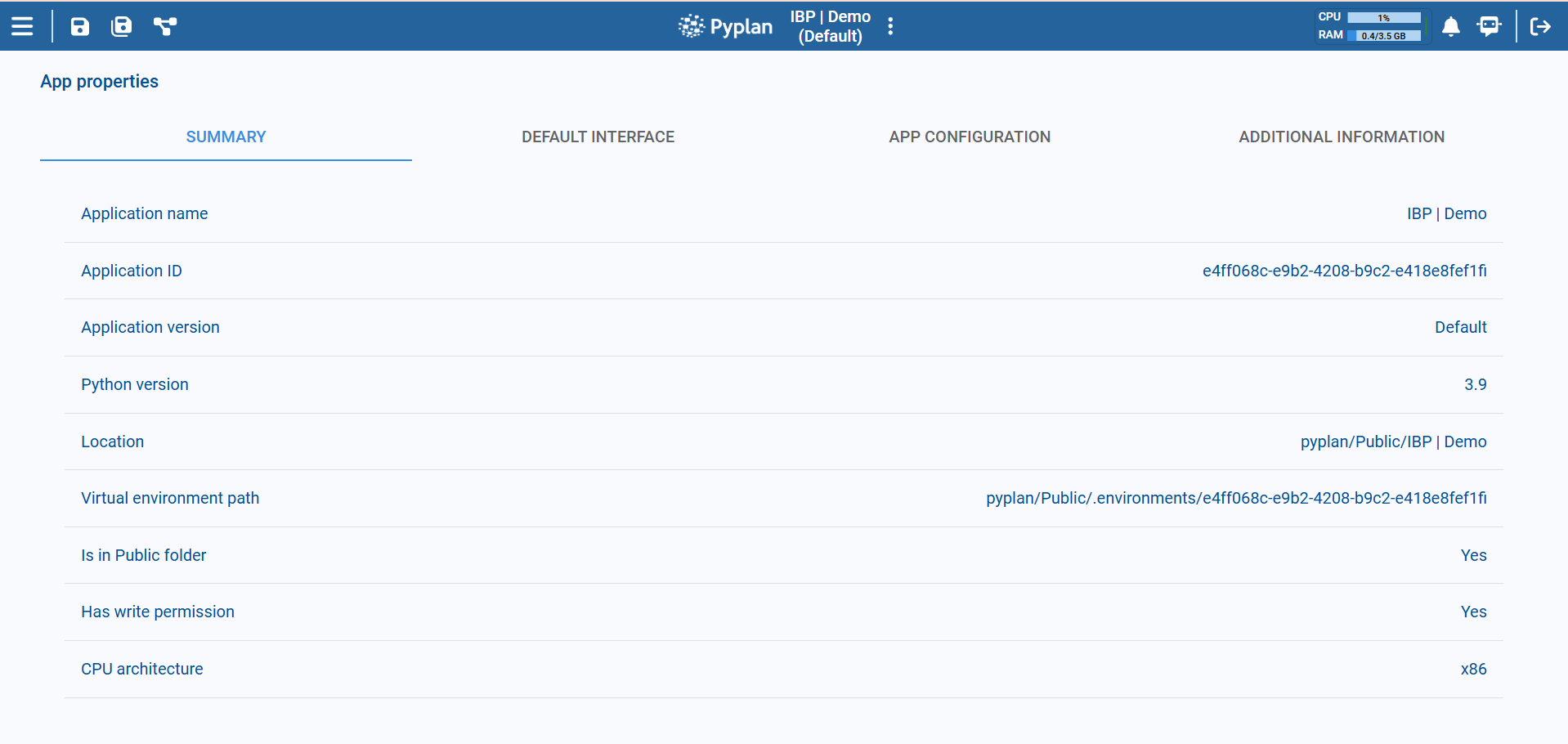Select the Application ID value text
The height and width of the screenshot is (744, 1568).
(x=1344, y=271)
